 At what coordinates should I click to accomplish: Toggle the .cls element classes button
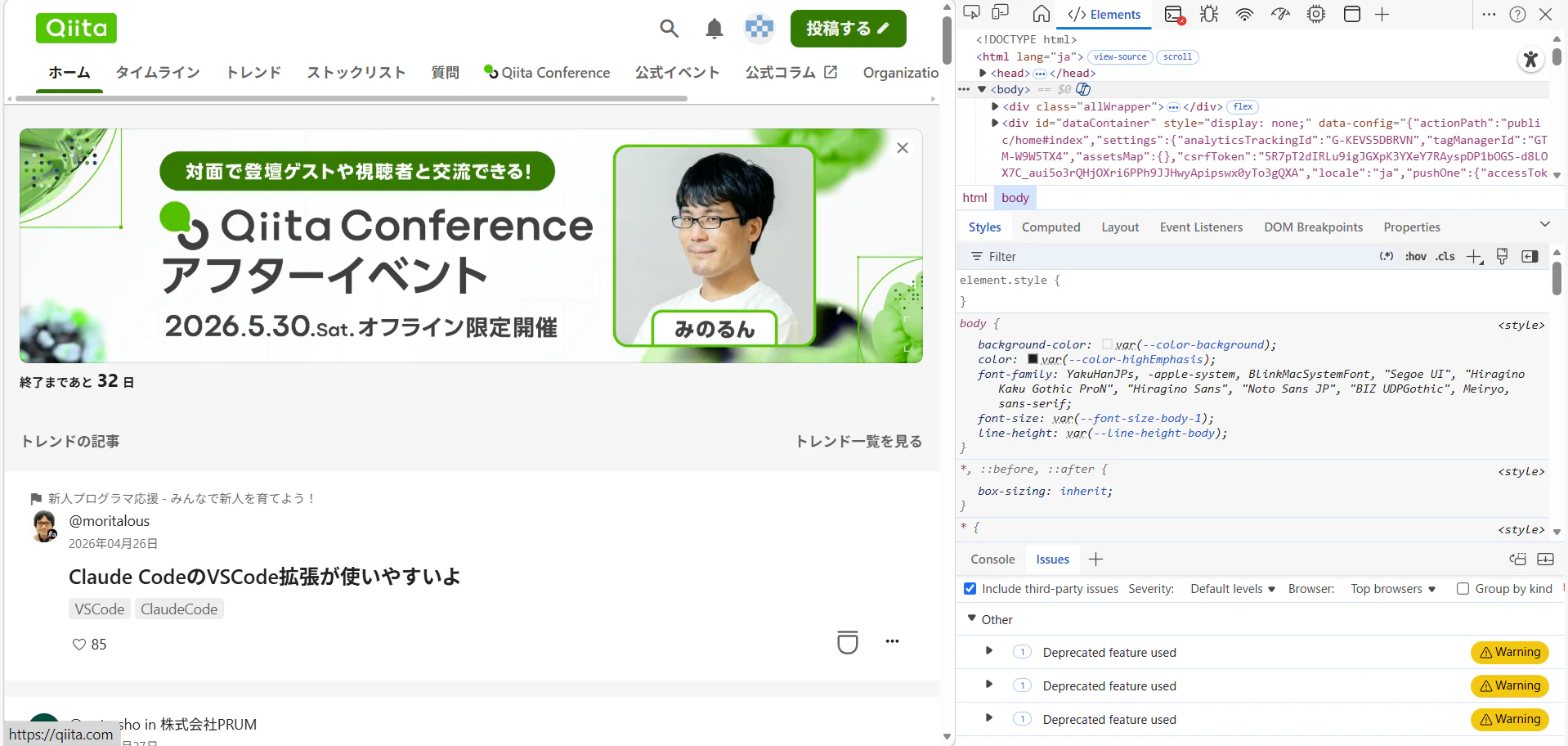click(1445, 256)
